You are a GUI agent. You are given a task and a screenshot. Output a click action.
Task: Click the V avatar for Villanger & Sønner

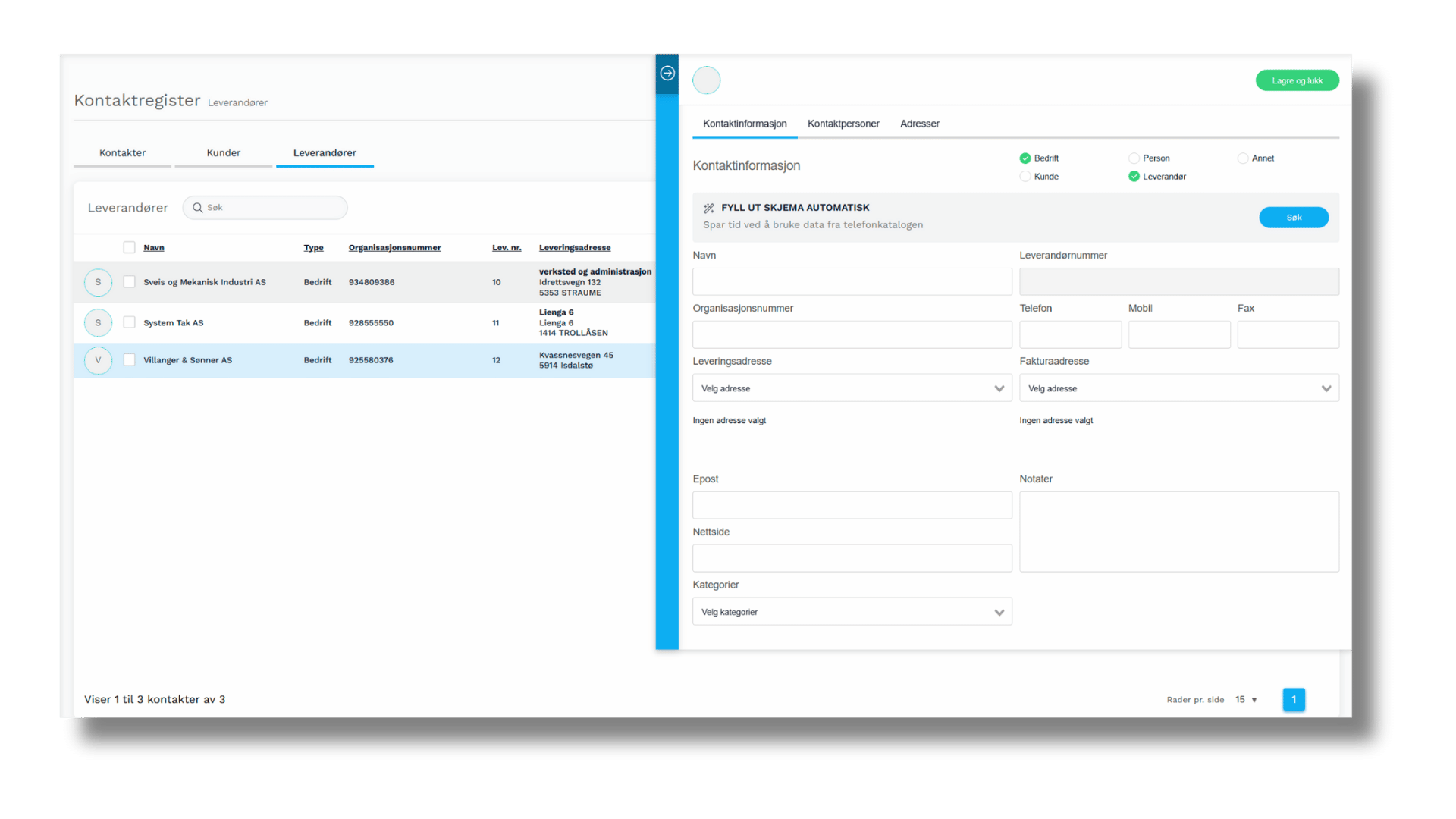tap(98, 360)
